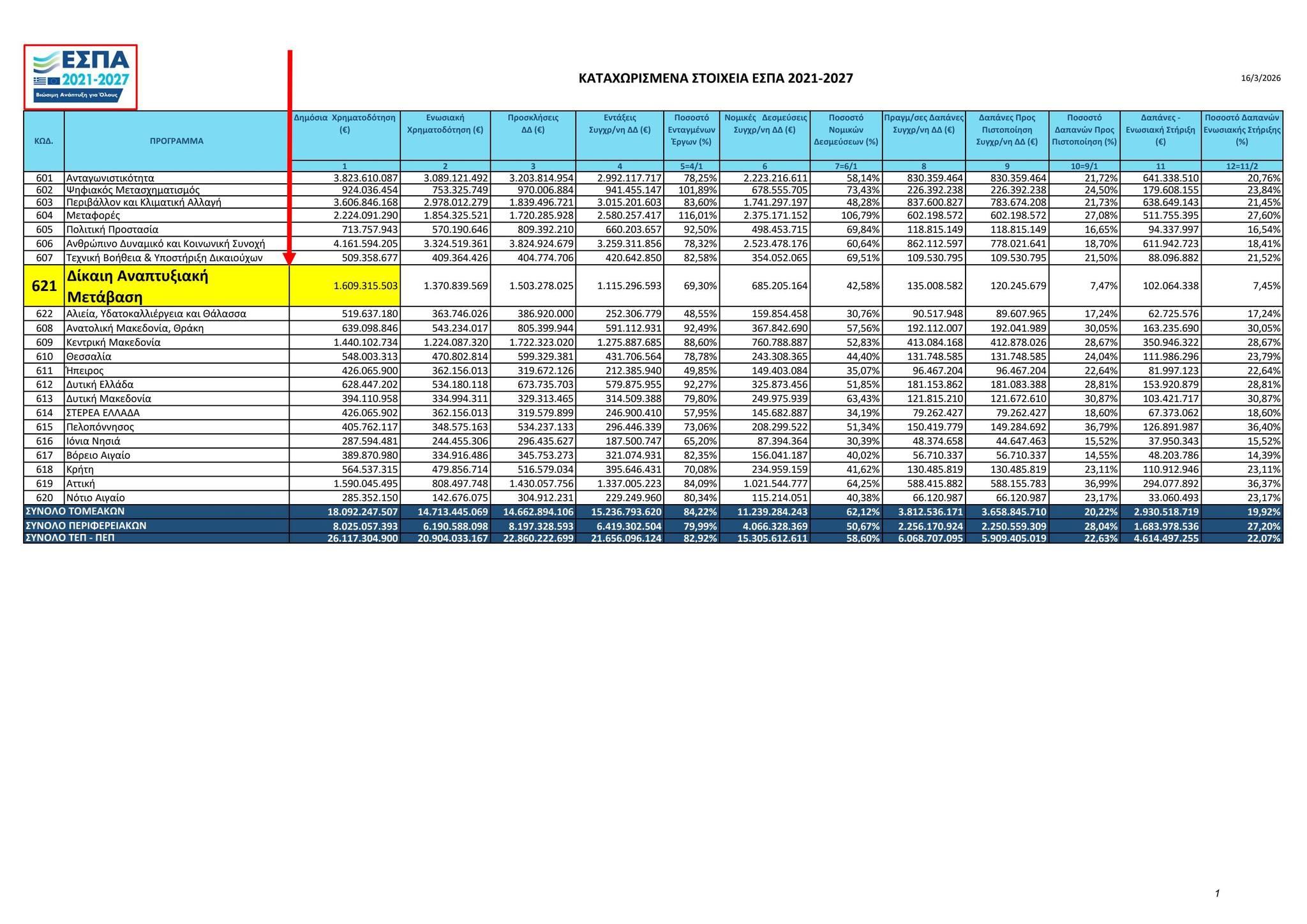
Task: Click the ΚΑΤΑΧΩΡΙΣΜΕΝΑ ΣΤΟΙΧΕΙΑ ΕΣΠΑ 2021-2027 title
Action: pos(715,78)
